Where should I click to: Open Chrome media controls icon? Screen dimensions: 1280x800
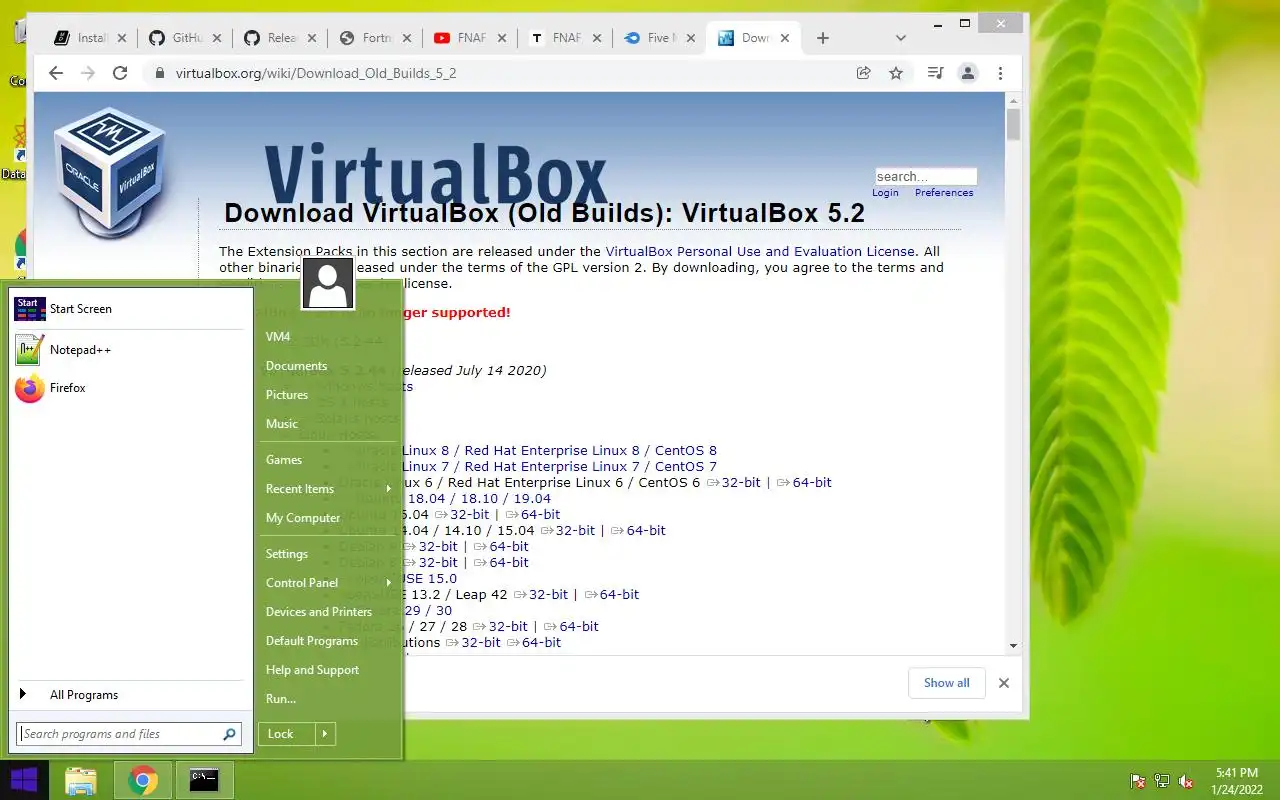936,73
